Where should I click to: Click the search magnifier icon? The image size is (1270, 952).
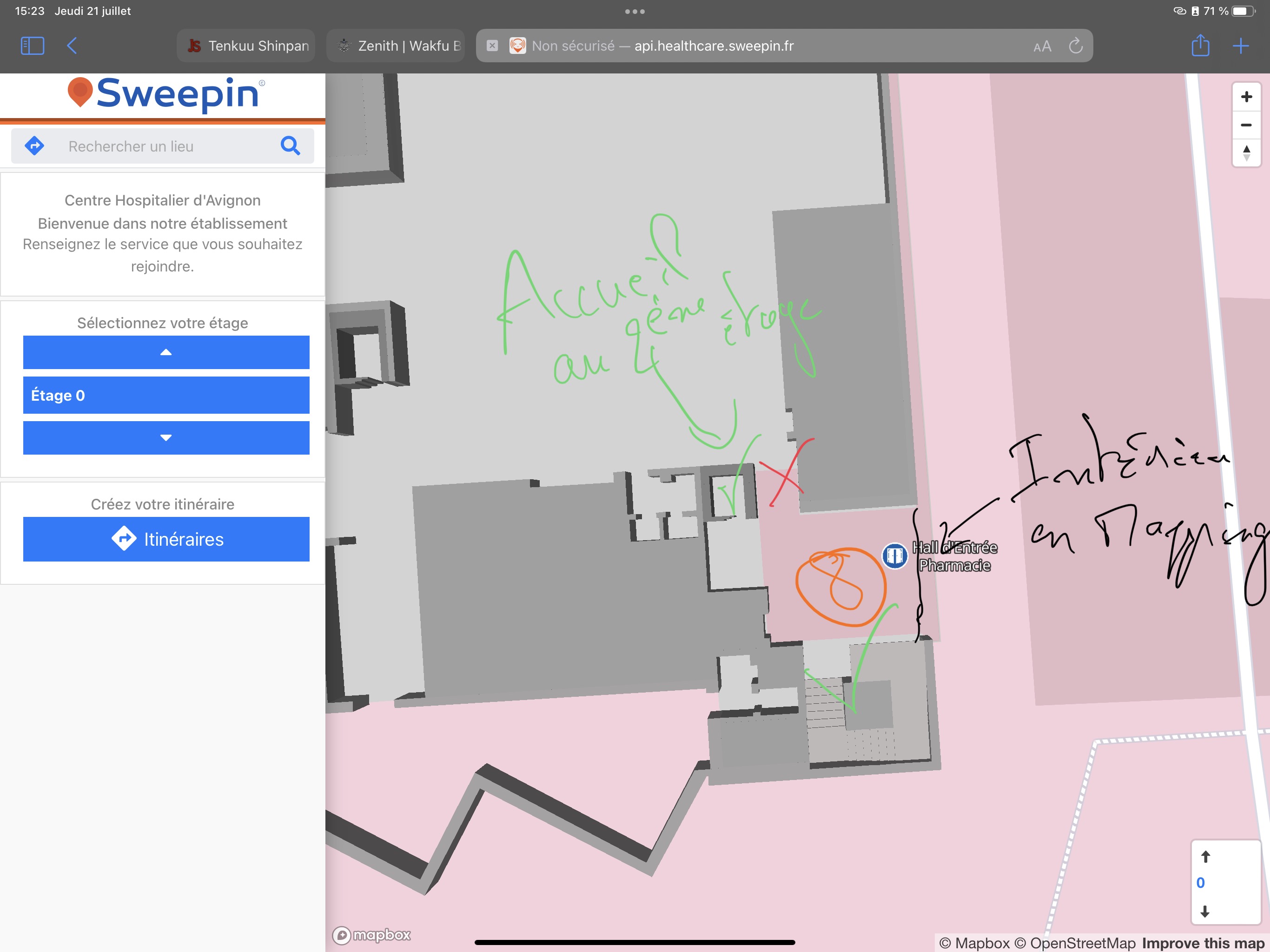(290, 146)
